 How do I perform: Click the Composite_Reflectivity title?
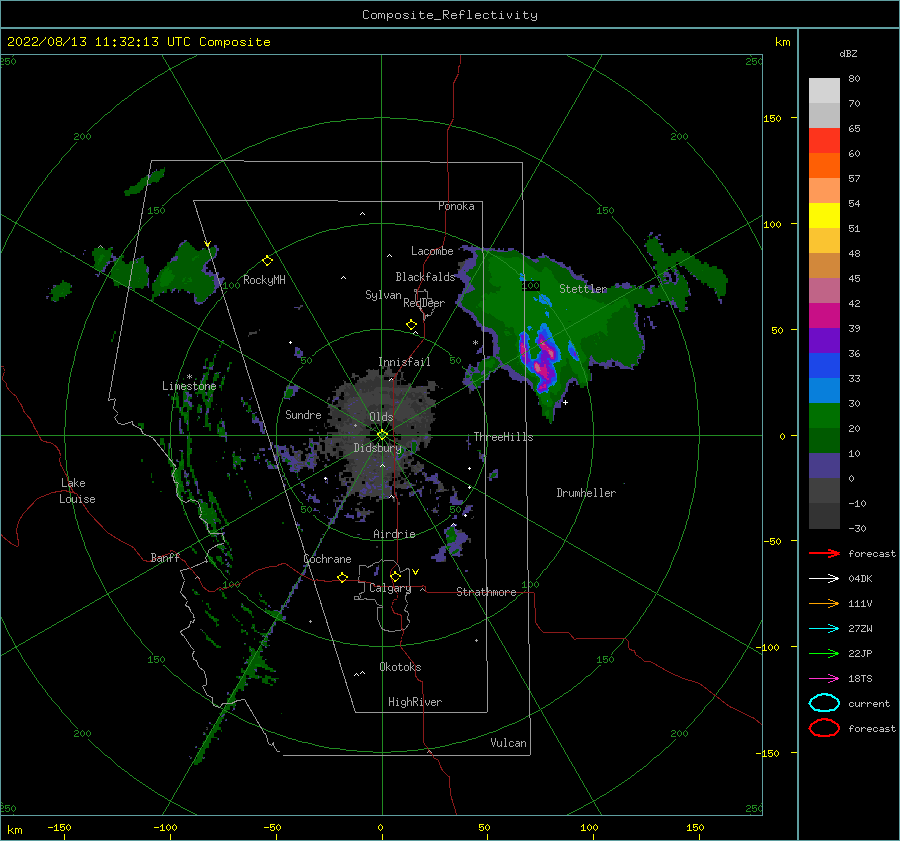coord(449,15)
